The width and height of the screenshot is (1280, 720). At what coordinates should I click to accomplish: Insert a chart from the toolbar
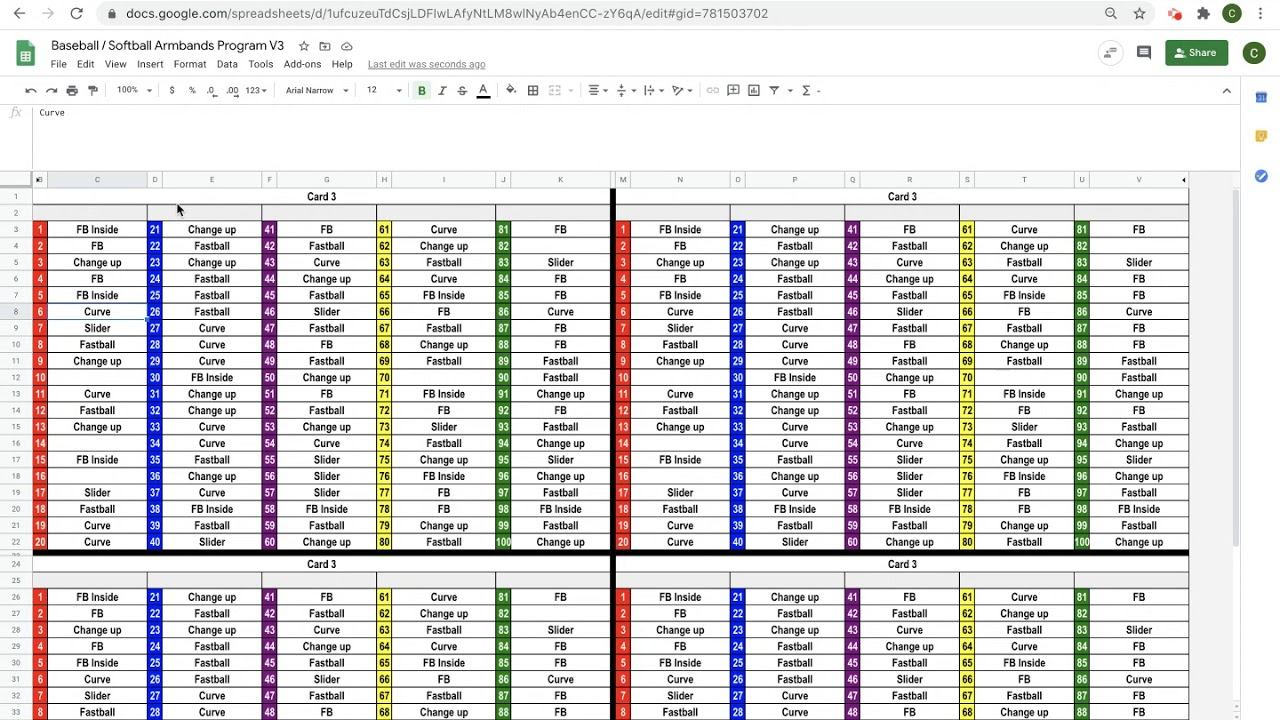pos(752,90)
